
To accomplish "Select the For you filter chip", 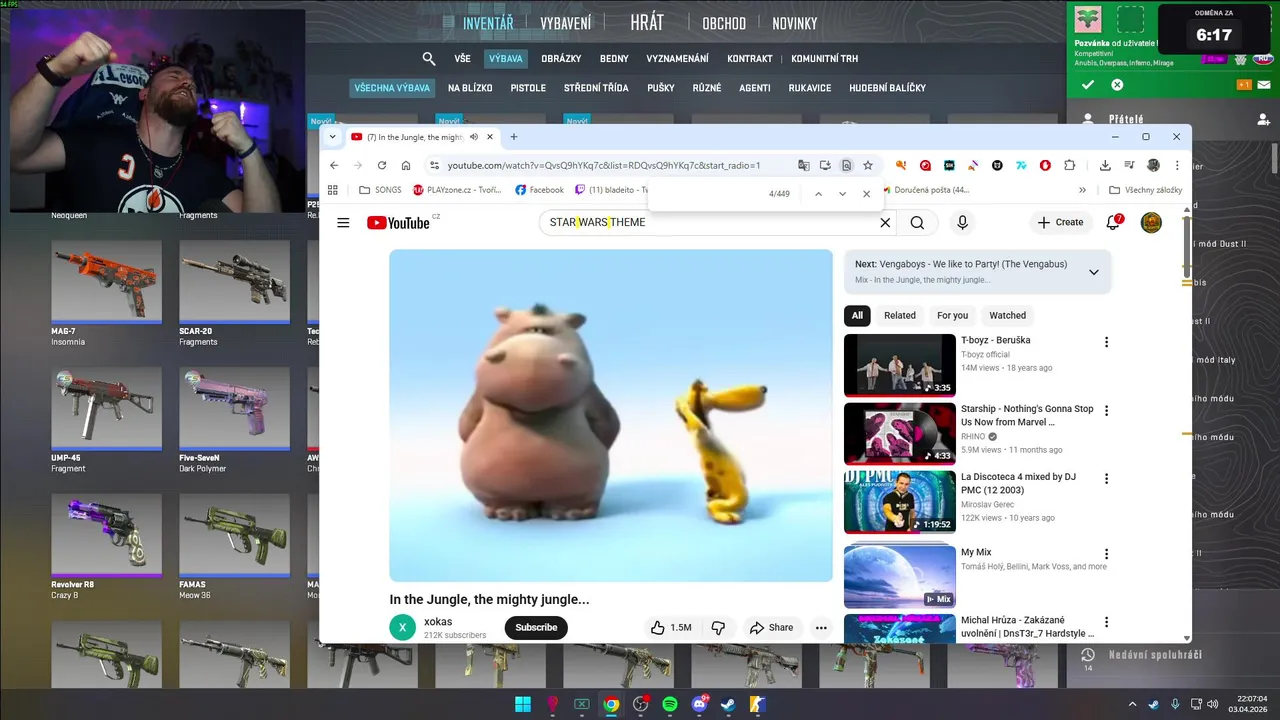I will (x=952, y=315).
